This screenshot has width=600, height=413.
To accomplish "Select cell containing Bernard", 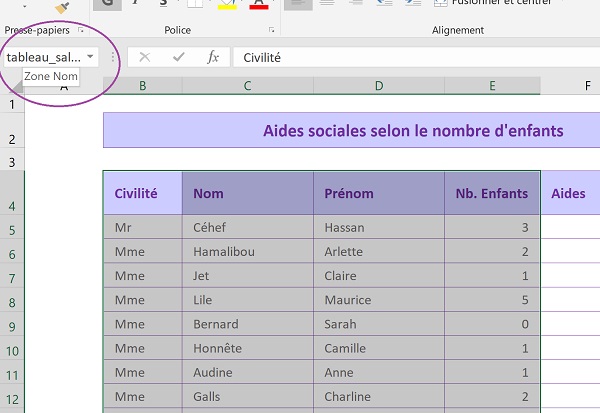I will tap(248, 324).
